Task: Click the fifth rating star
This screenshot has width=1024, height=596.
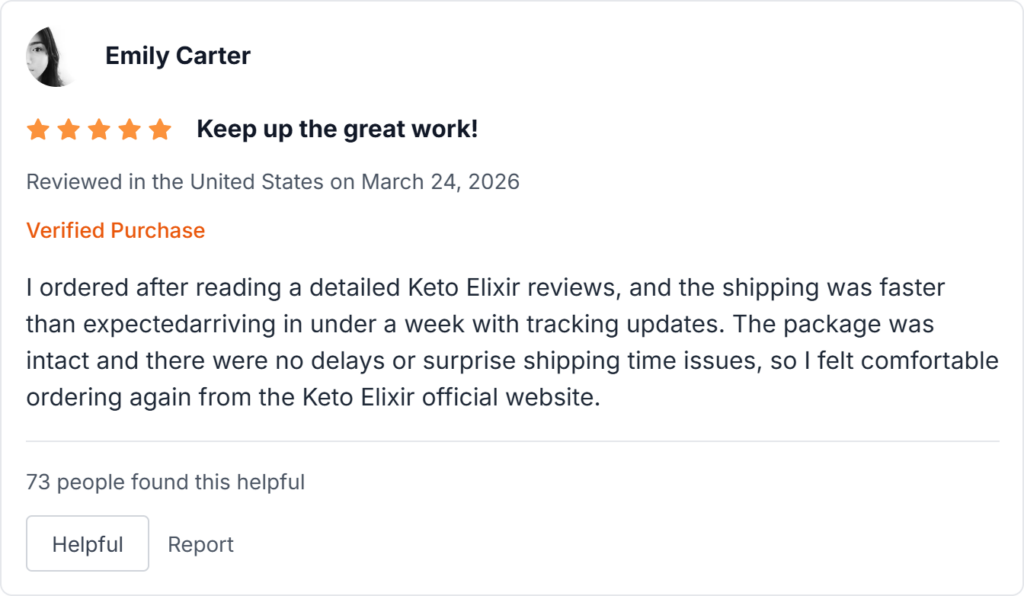Action: click(160, 130)
